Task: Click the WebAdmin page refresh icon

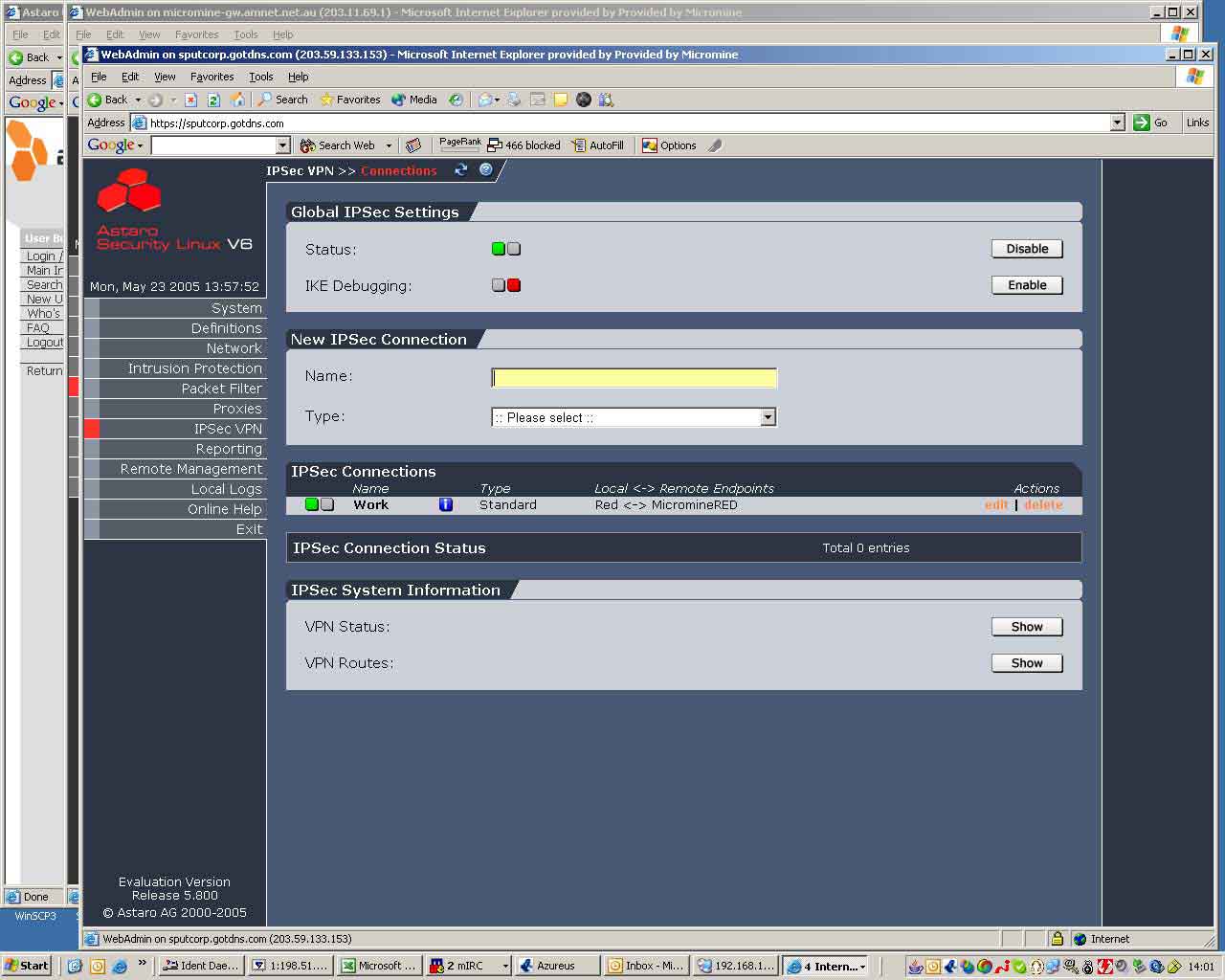Action: pos(461,170)
